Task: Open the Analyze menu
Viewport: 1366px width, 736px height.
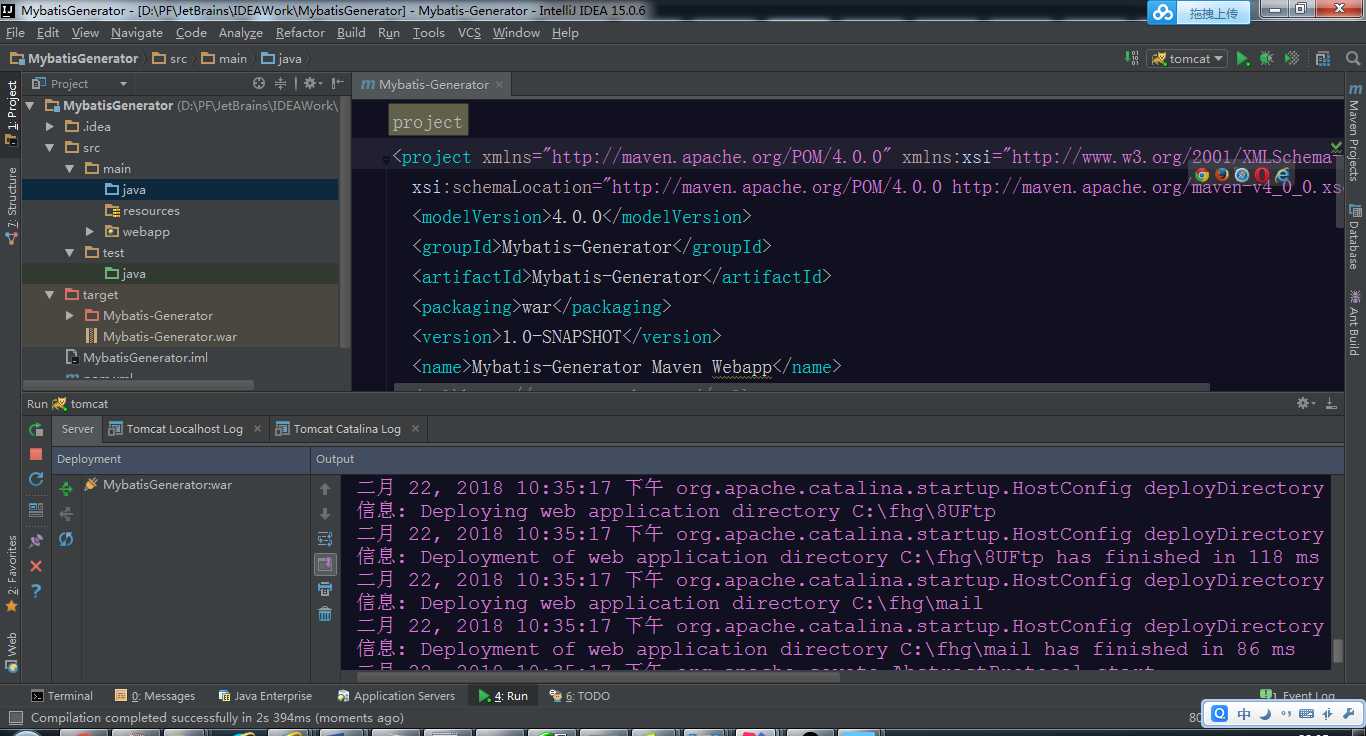Action: point(241,33)
